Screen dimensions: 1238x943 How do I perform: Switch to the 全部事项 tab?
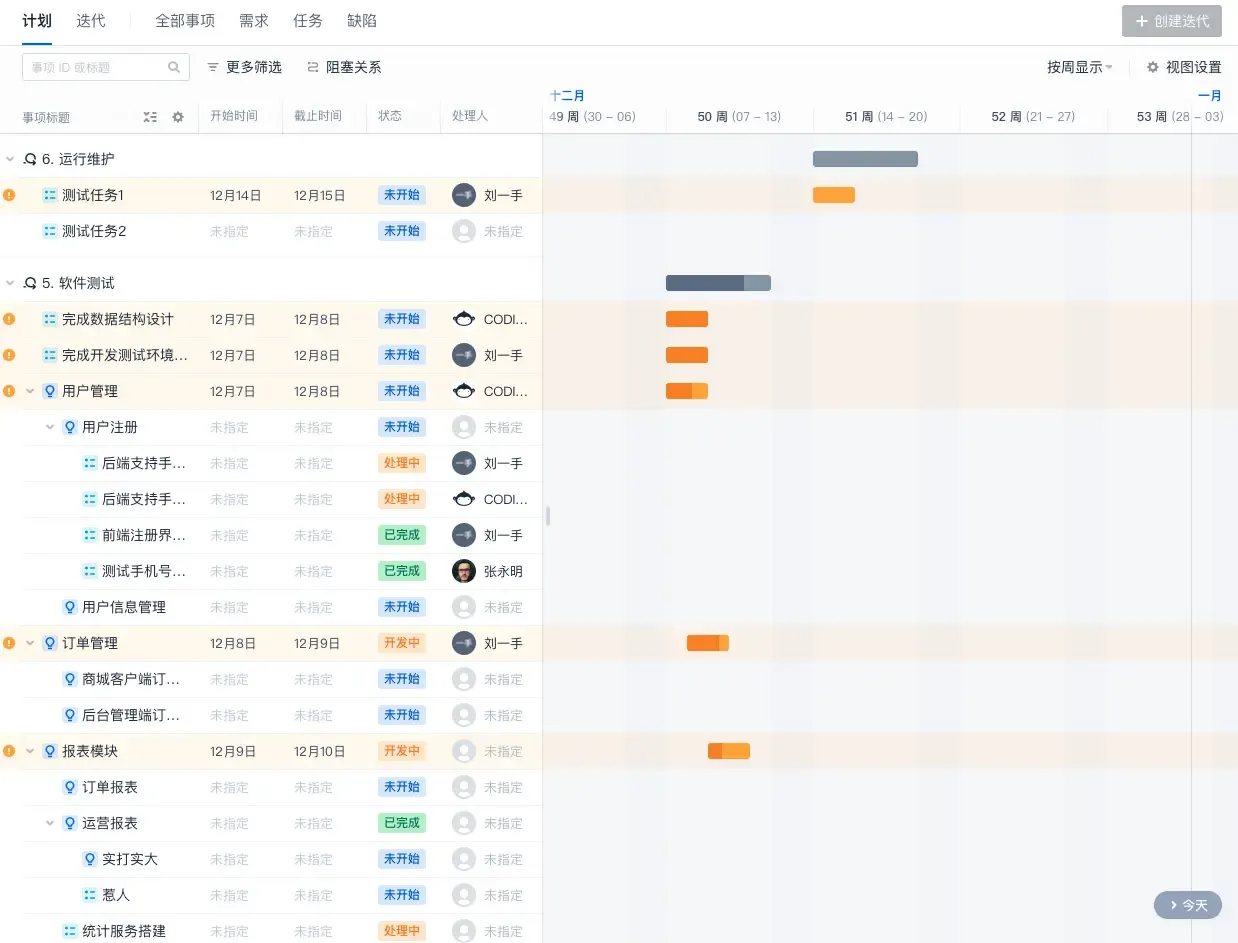tap(184, 20)
